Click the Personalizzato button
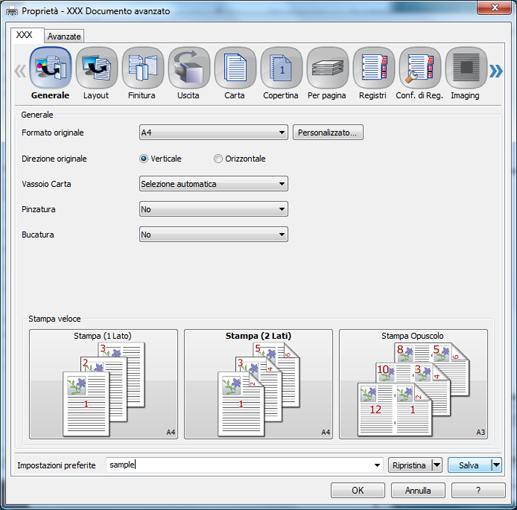The width and height of the screenshot is (517, 510). coord(328,133)
